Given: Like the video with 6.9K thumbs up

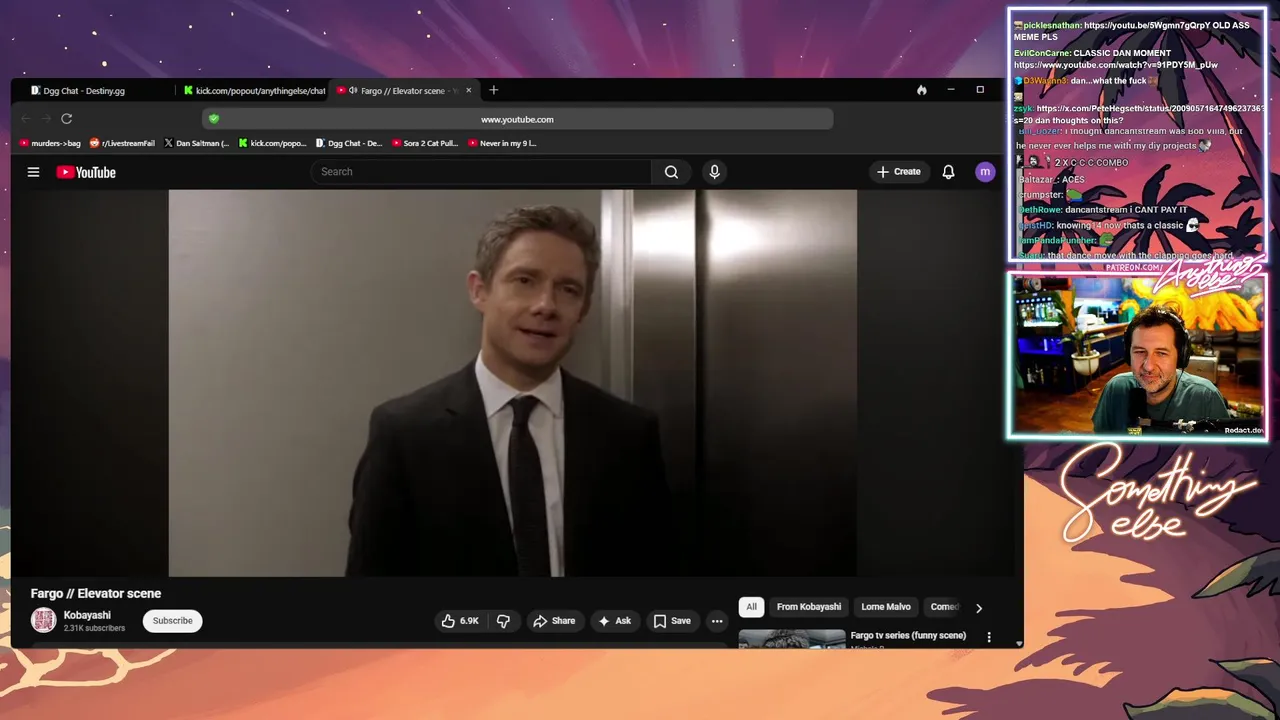Looking at the screenshot, I should point(460,621).
